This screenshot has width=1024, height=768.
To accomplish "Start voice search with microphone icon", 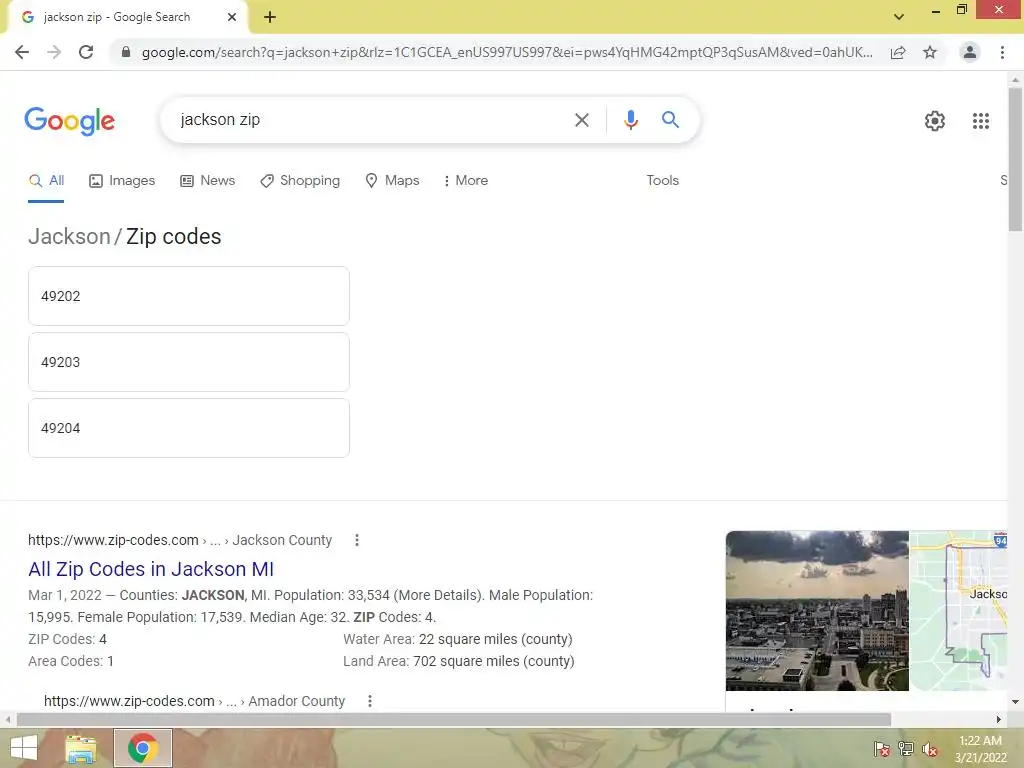I will [630, 120].
